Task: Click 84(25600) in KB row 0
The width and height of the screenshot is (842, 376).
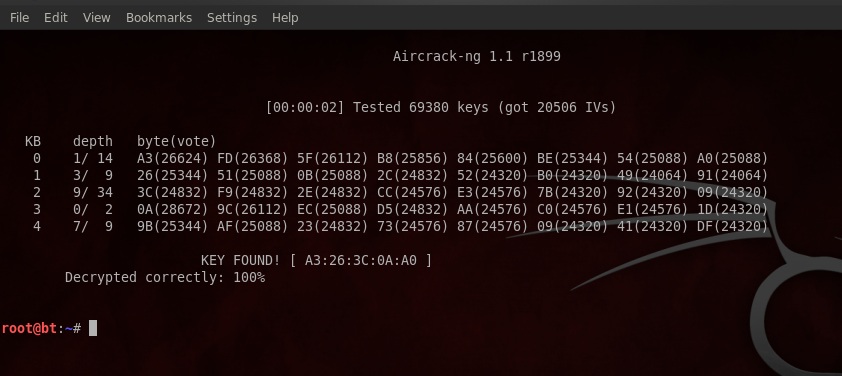Action: coord(493,158)
